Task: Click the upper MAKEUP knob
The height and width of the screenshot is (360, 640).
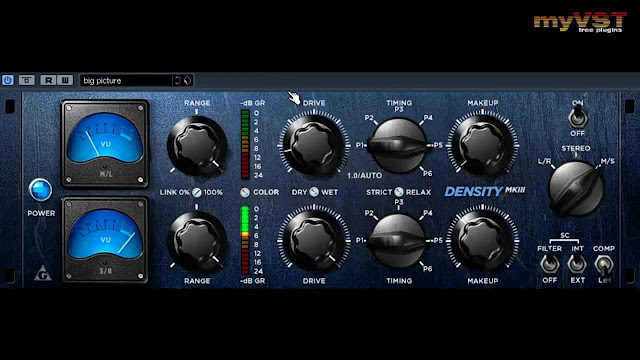Action: pos(483,145)
